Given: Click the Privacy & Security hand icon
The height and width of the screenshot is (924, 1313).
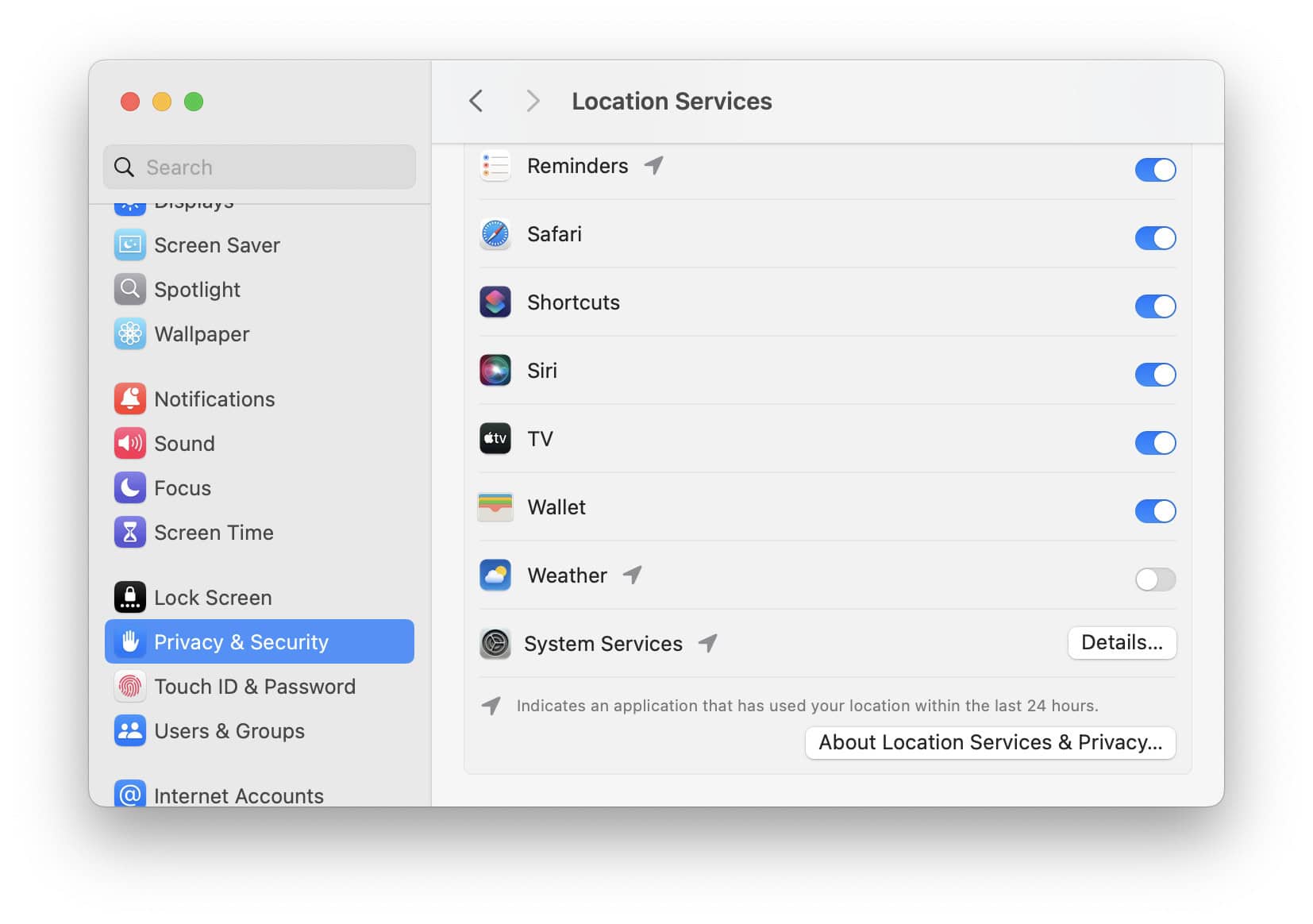Looking at the screenshot, I should pyautogui.click(x=129, y=641).
